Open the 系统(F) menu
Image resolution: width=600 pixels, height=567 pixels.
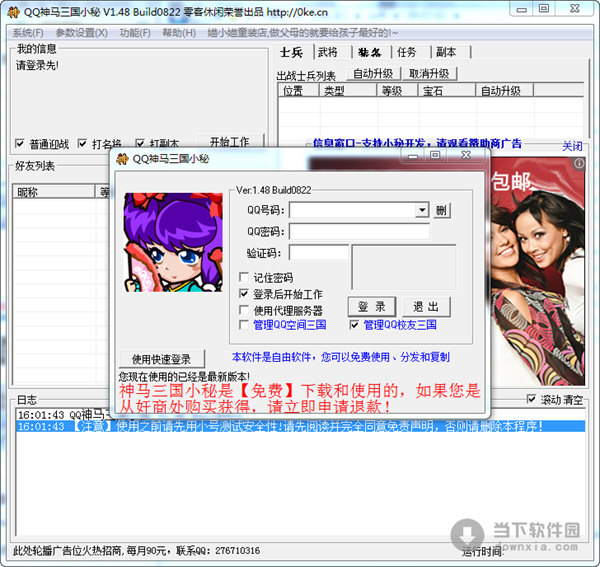[28, 33]
